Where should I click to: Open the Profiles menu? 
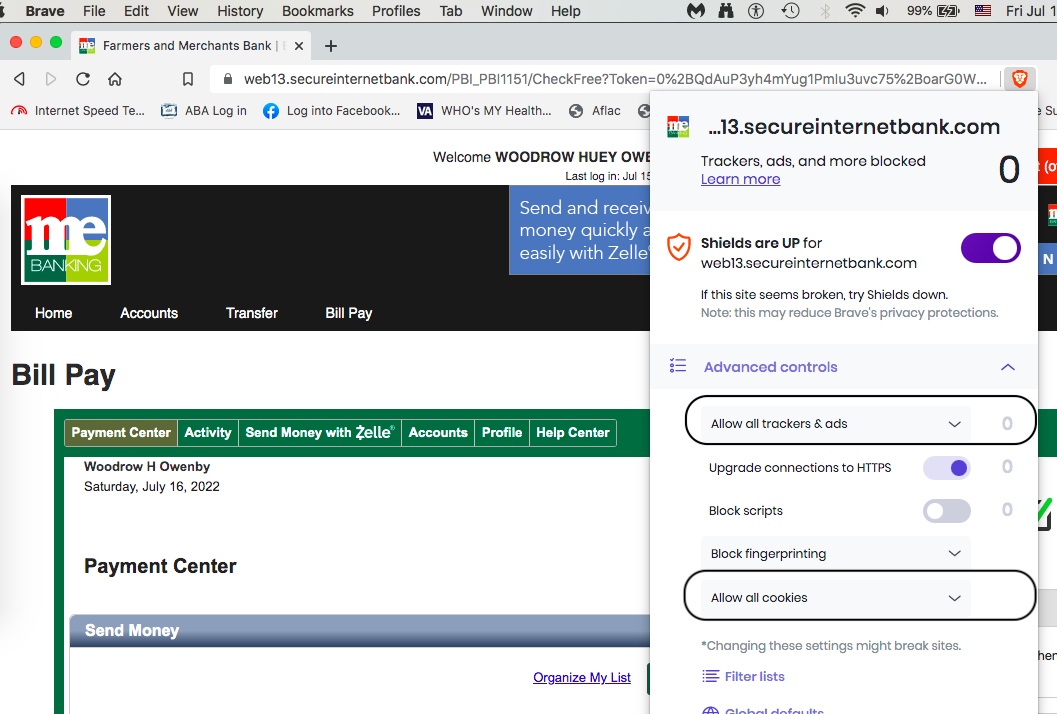click(x=396, y=11)
